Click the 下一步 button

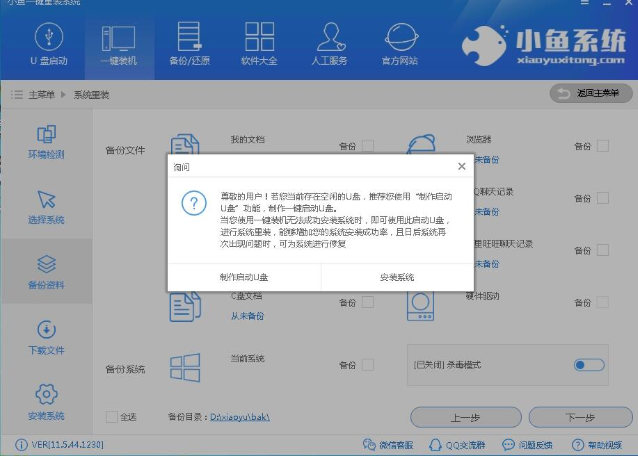pos(581,417)
